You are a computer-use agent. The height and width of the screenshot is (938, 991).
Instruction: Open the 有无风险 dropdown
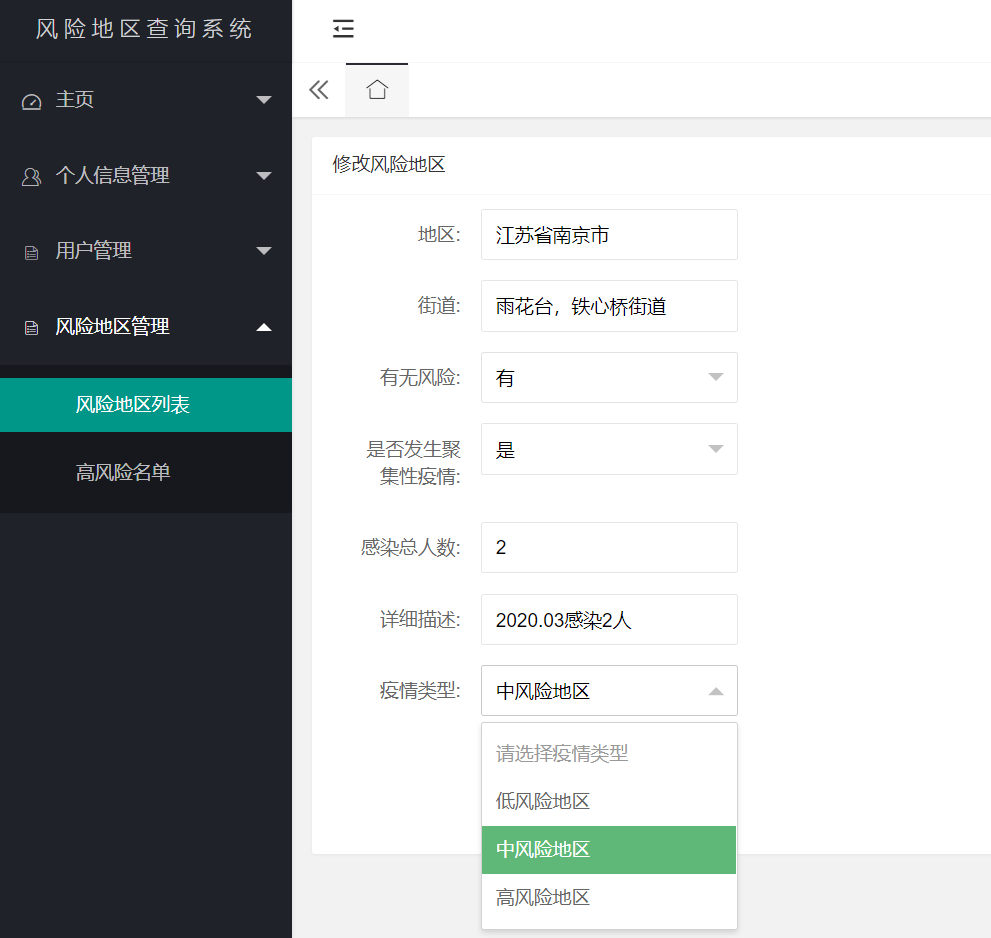coord(609,377)
